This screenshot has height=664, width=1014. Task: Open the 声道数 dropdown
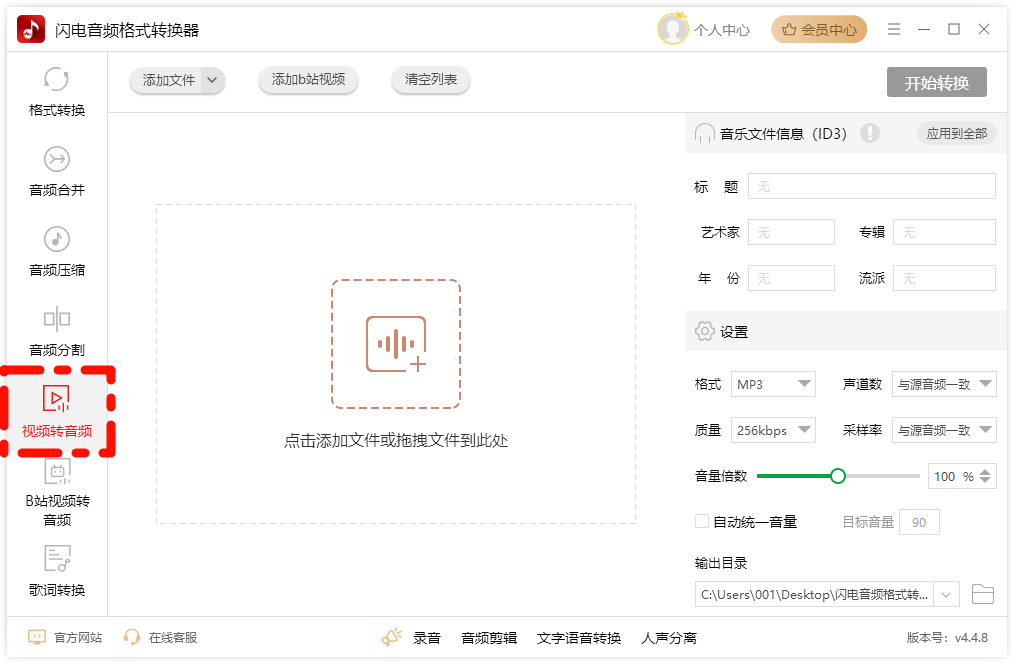pyautogui.click(x=944, y=384)
